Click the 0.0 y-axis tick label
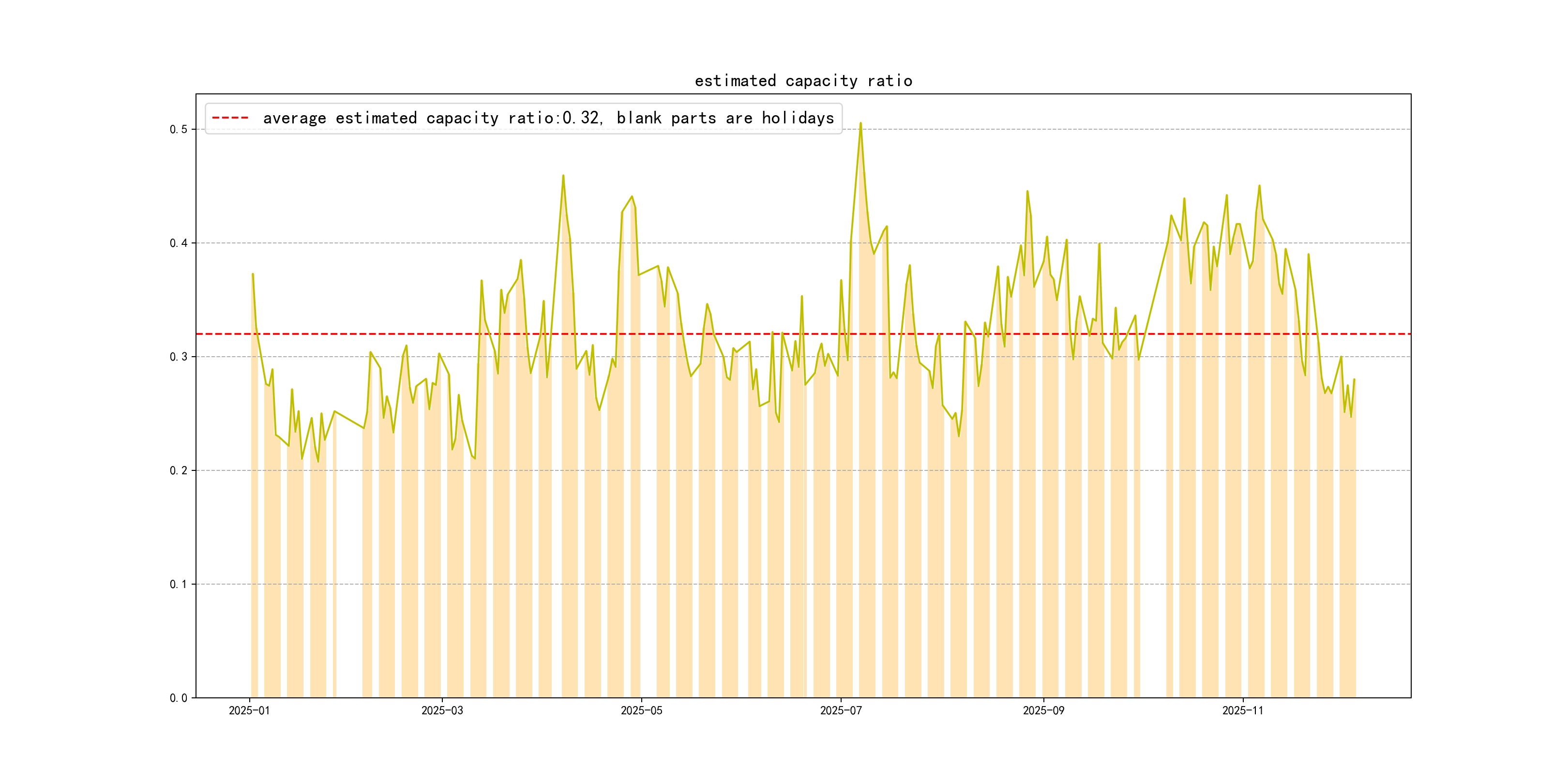1568x784 pixels. pyautogui.click(x=179, y=698)
